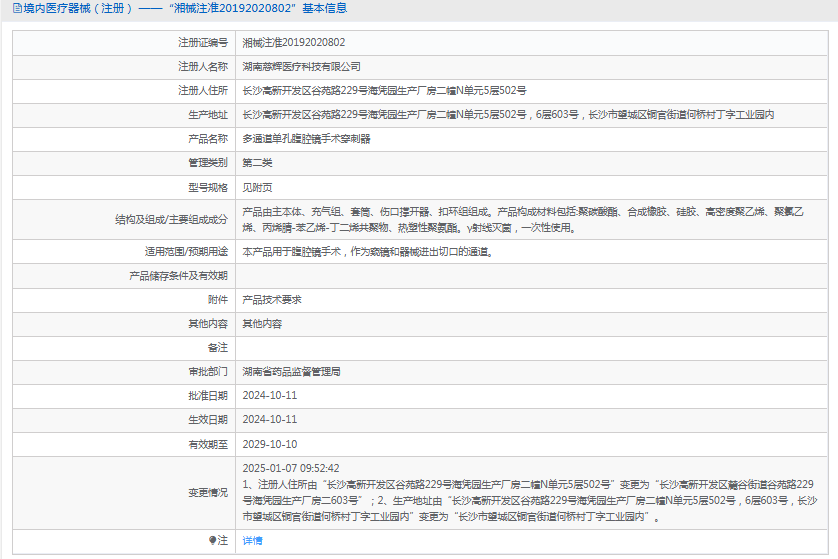Click the 变更情况 label
838x559 pixels.
(208, 493)
